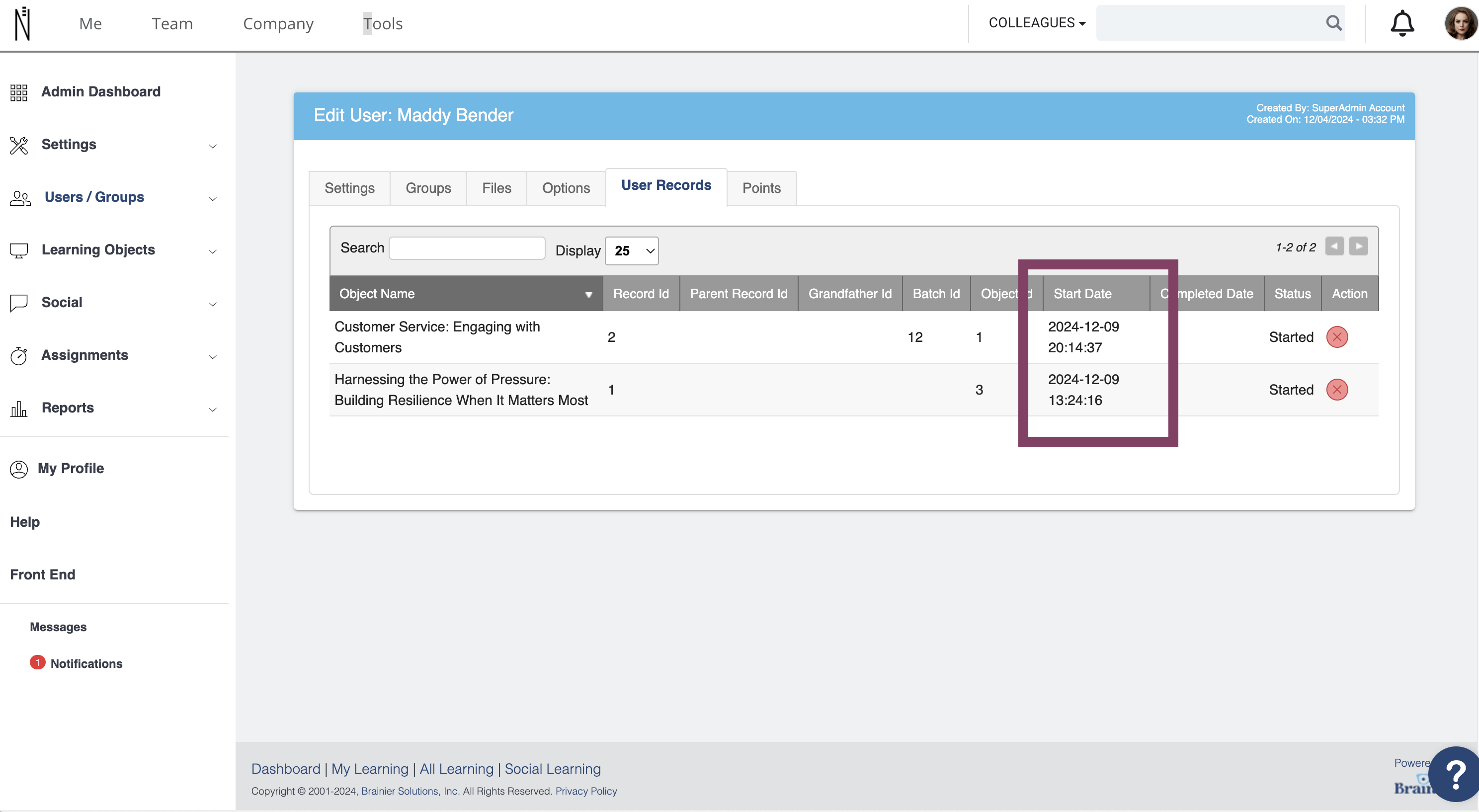The image size is (1479, 812).
Task: Go to previous page of records
Action: 1334,246
